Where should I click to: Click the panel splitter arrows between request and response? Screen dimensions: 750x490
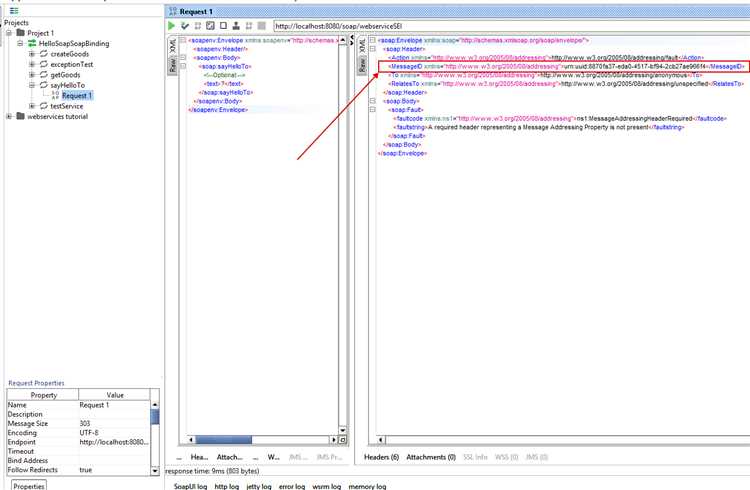(352, 41)
